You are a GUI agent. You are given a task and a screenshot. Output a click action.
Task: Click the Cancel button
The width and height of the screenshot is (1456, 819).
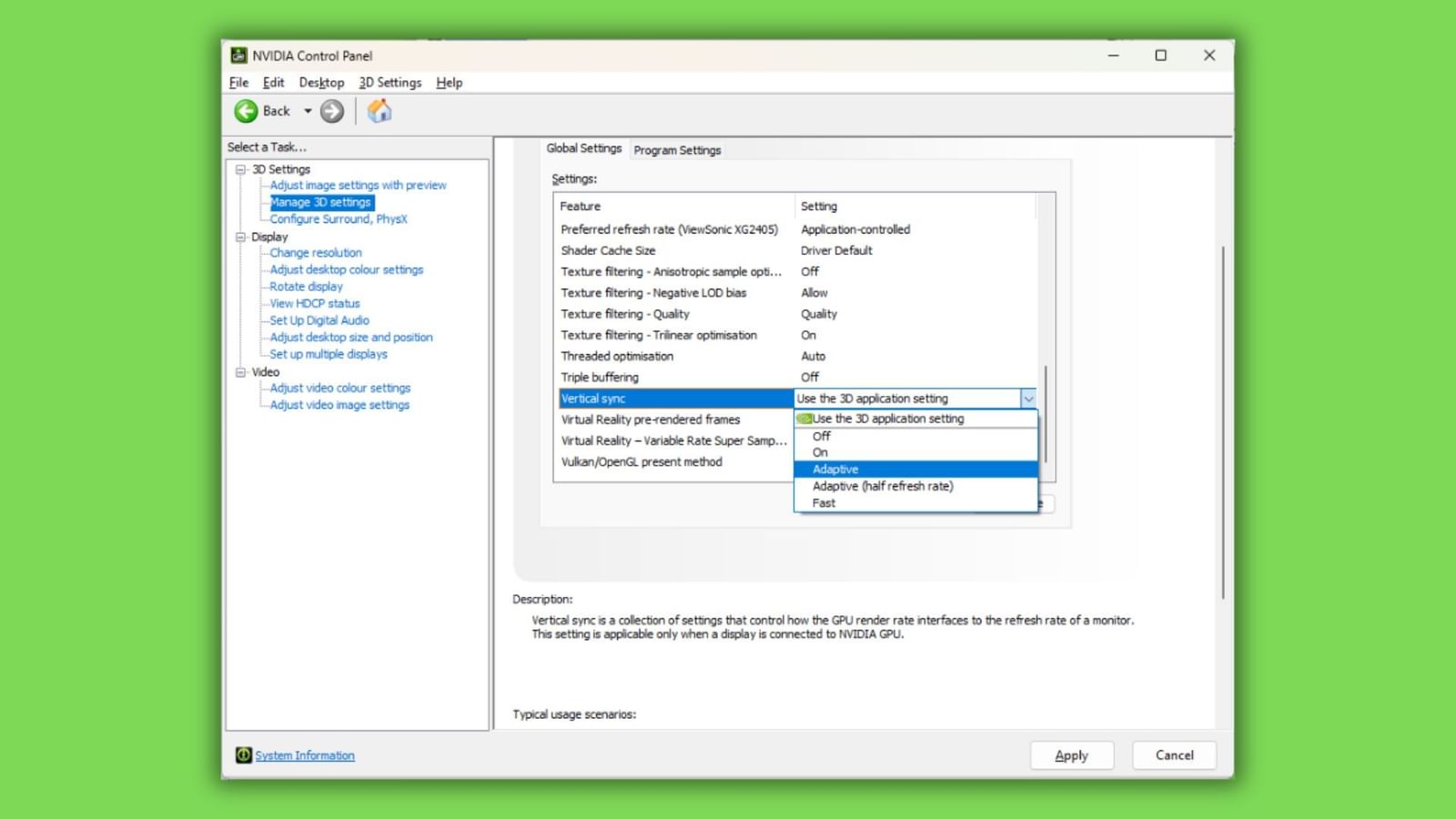tap(1174, 755)
